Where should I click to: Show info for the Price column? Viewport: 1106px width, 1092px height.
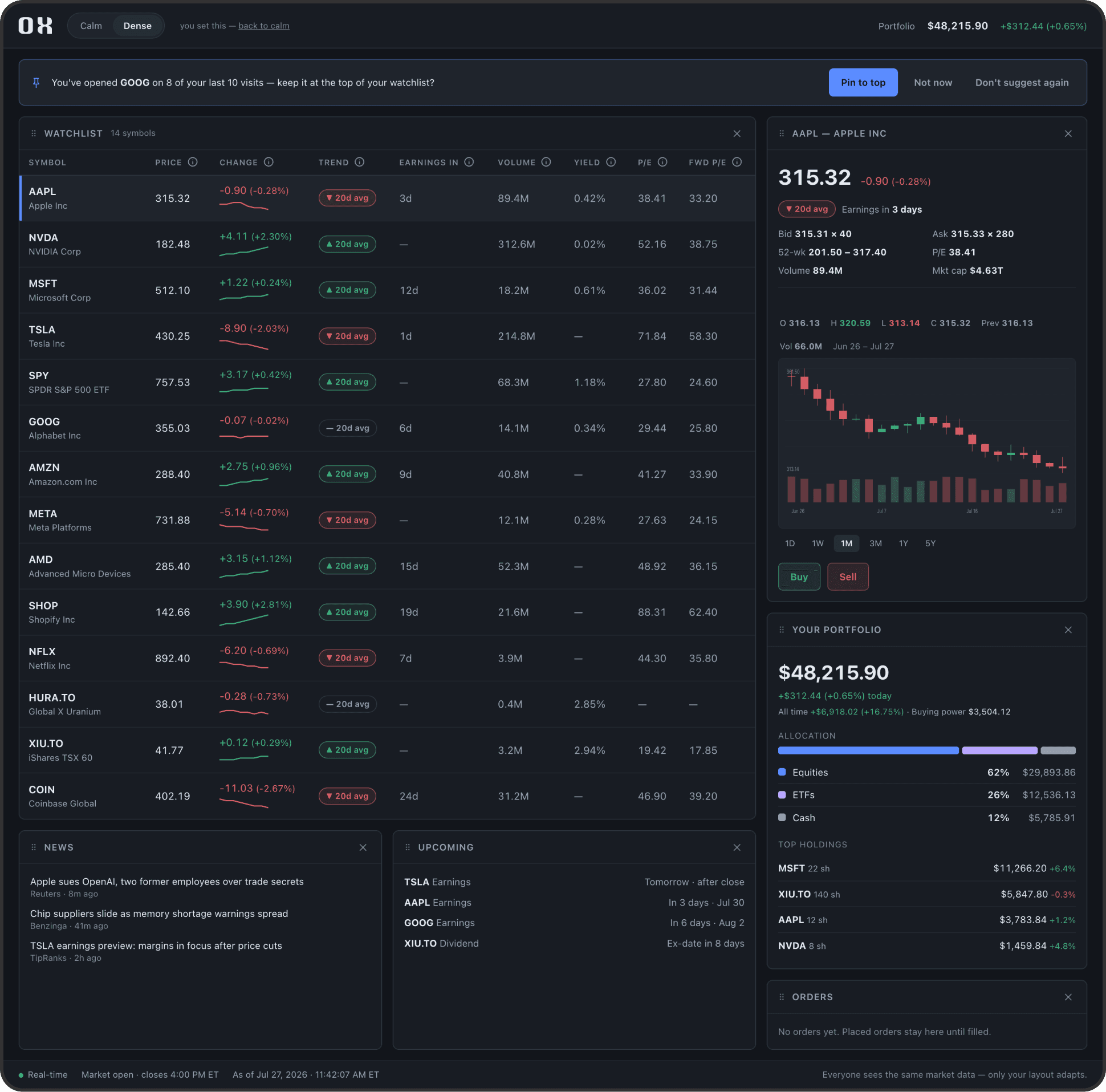click(193, 162)
